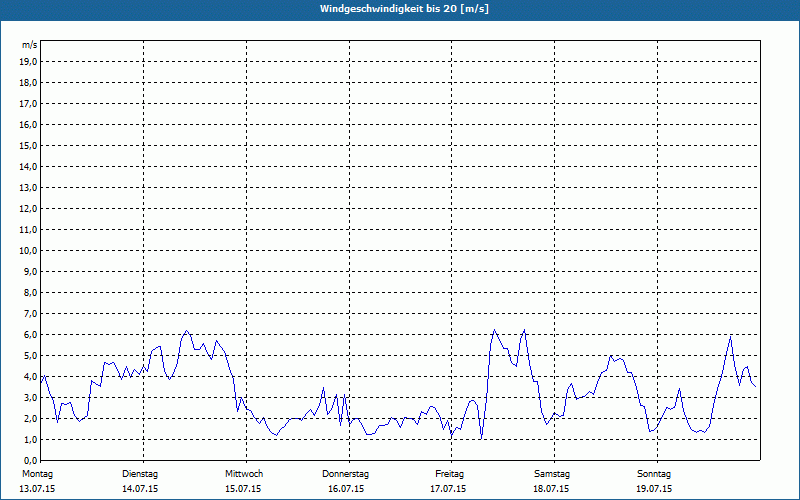The width and height of the screenshot is (800, 500).
Task: Click the 10,0 axis label
Action: coord(29,251)
